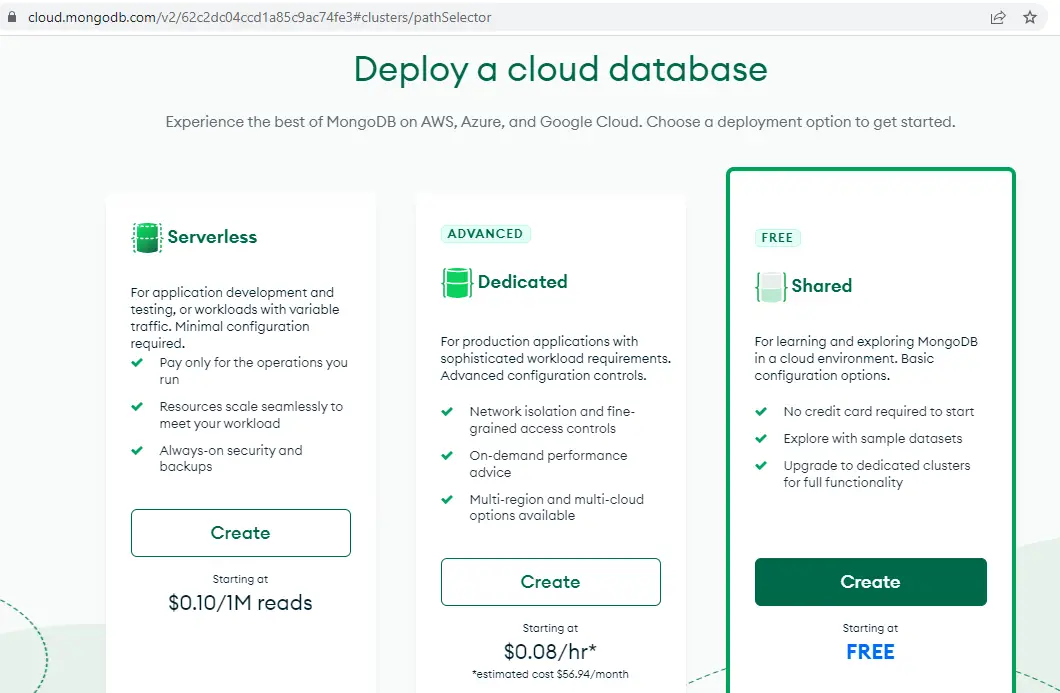
Task: Click the '$0.10/1M reads' price
Action: tap(241, 602)
